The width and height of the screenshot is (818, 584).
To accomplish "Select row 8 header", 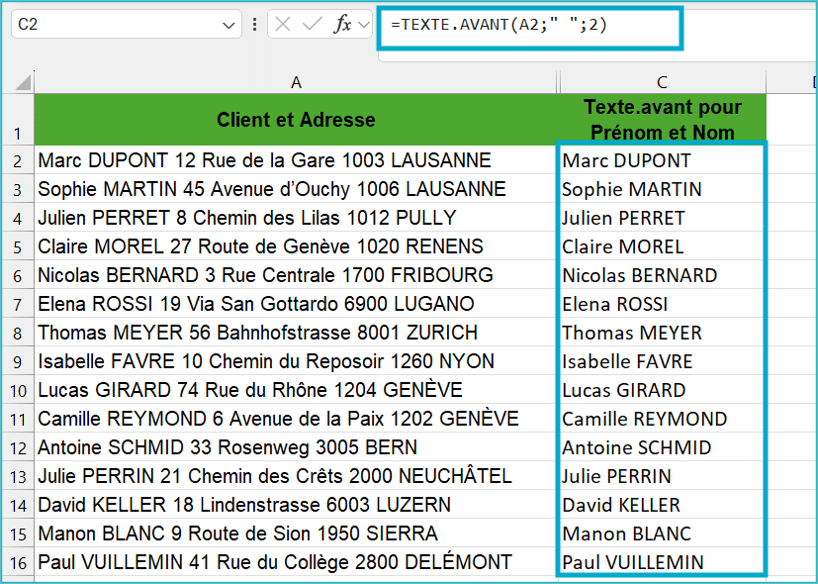I will 18,332.
